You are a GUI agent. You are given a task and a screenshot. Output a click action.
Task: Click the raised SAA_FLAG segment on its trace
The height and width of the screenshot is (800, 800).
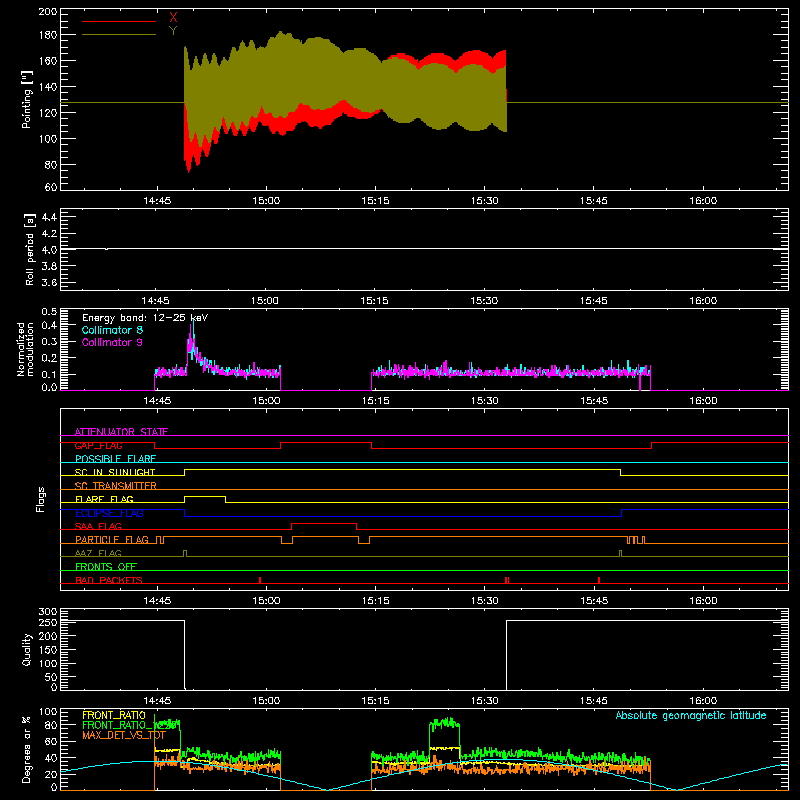[324, 523]
